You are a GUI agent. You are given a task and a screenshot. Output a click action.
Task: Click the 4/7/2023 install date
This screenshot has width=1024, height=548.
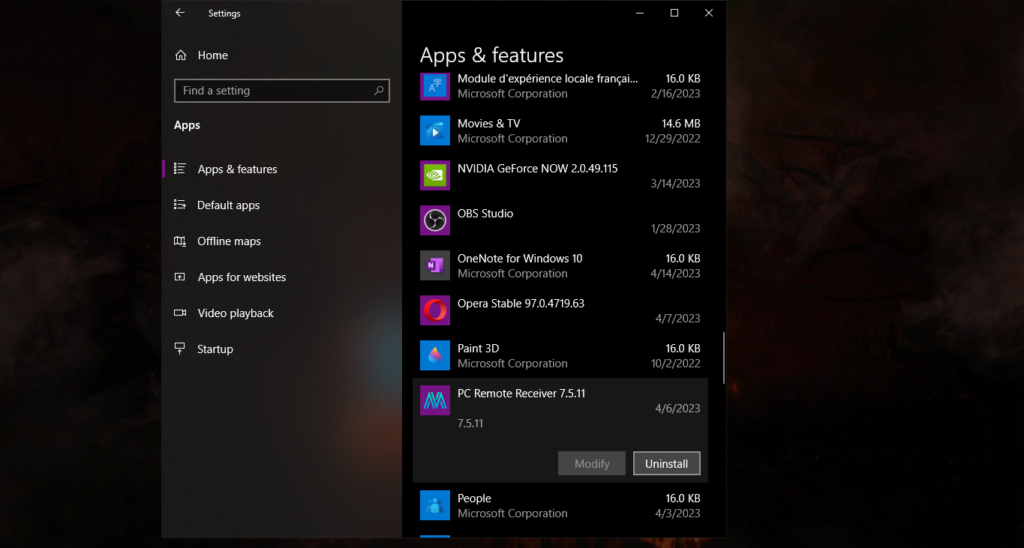click(x=678, y=319)
